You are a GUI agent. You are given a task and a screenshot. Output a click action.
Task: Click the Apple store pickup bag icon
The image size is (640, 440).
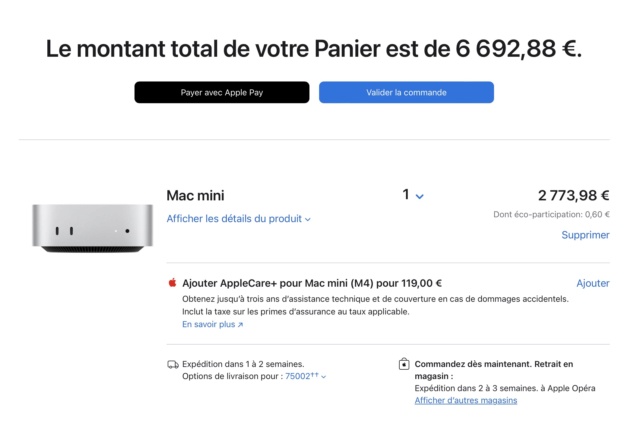tap(404, 364)
